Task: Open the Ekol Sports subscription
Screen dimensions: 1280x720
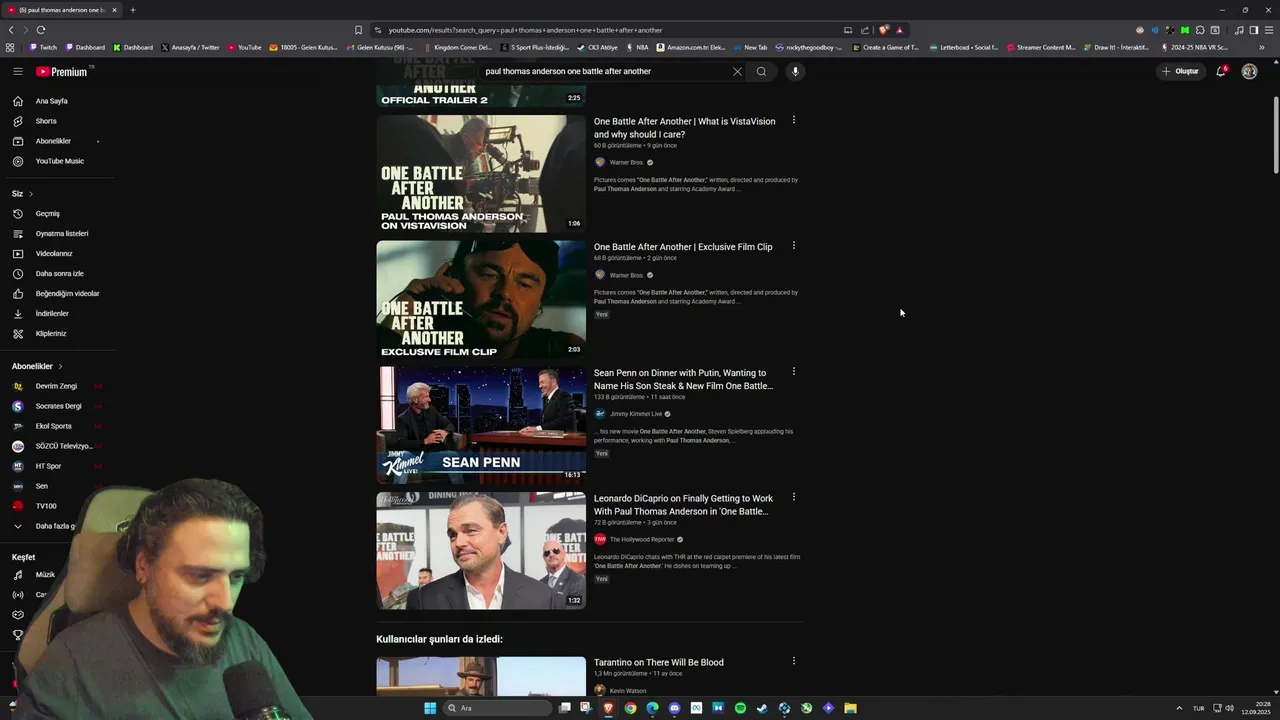Action: click(54, 426)
